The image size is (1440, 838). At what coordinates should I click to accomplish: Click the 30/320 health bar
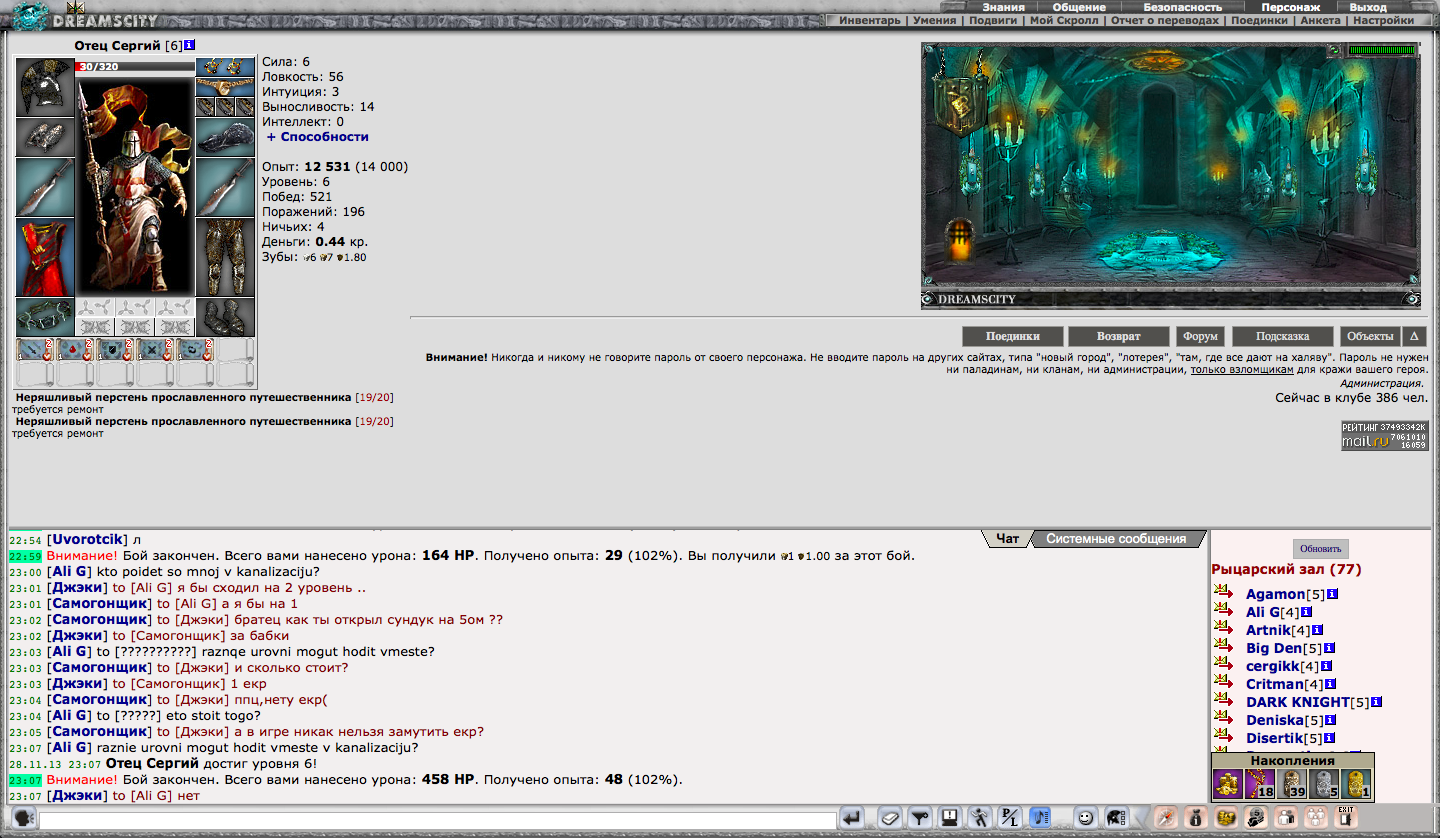point(135,67)
